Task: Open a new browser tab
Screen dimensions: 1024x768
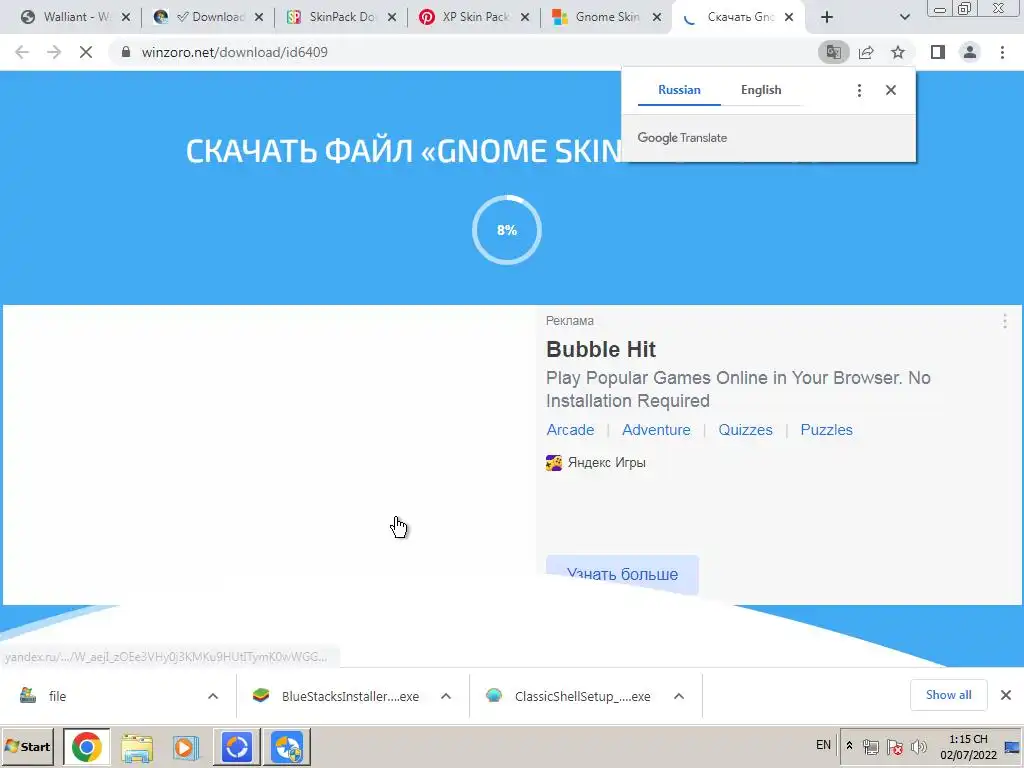Action: [x=827, y=18]
